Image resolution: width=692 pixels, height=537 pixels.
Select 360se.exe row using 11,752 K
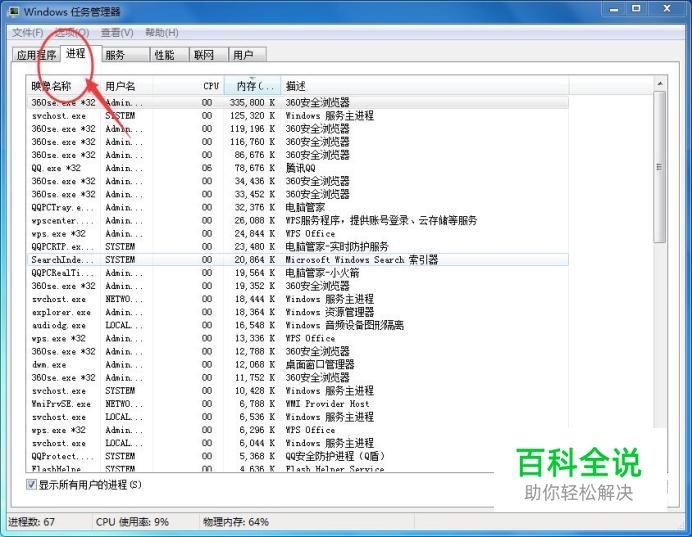pos(297,378)
